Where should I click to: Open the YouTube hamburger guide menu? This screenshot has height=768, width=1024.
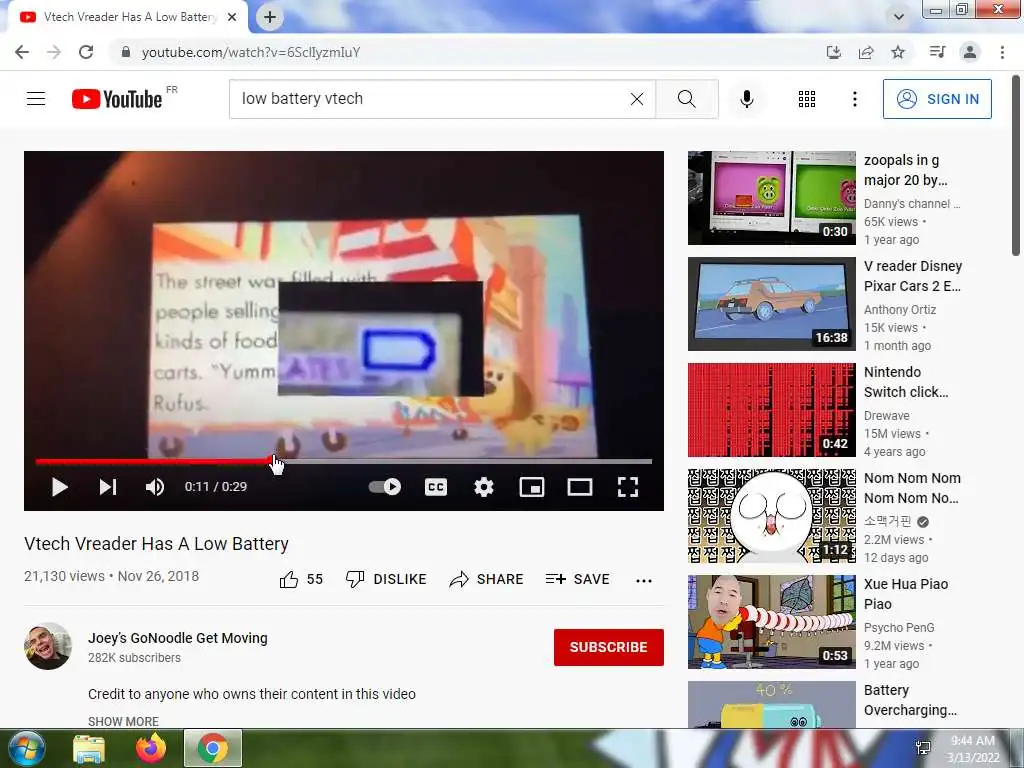point(36,99)
